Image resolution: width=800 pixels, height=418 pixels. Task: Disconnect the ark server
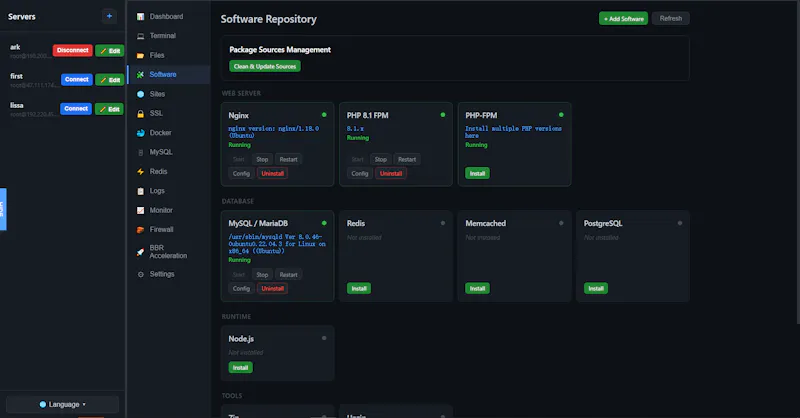pyautogui.click(x=72, y=50)
